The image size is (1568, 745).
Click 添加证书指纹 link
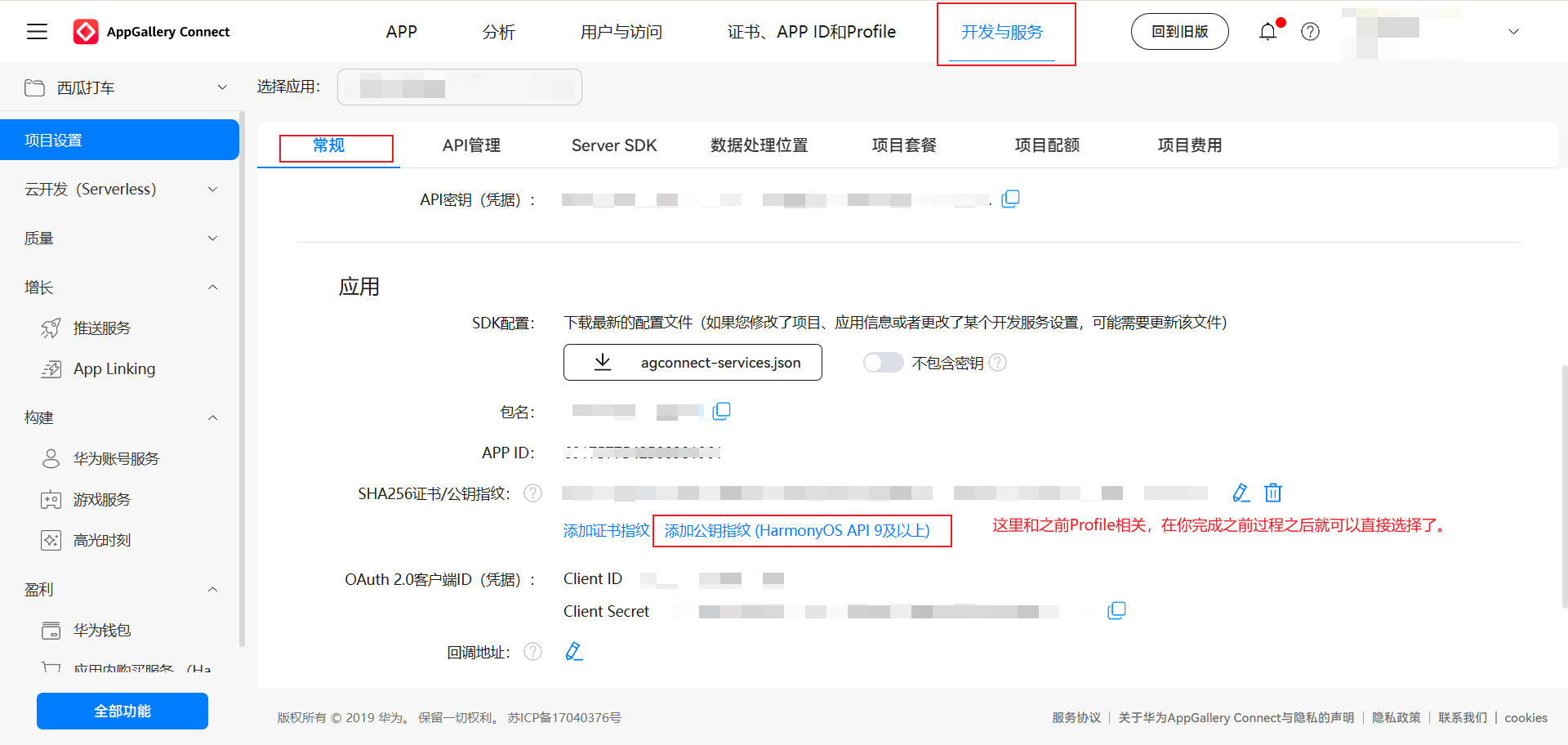point(606,531)
